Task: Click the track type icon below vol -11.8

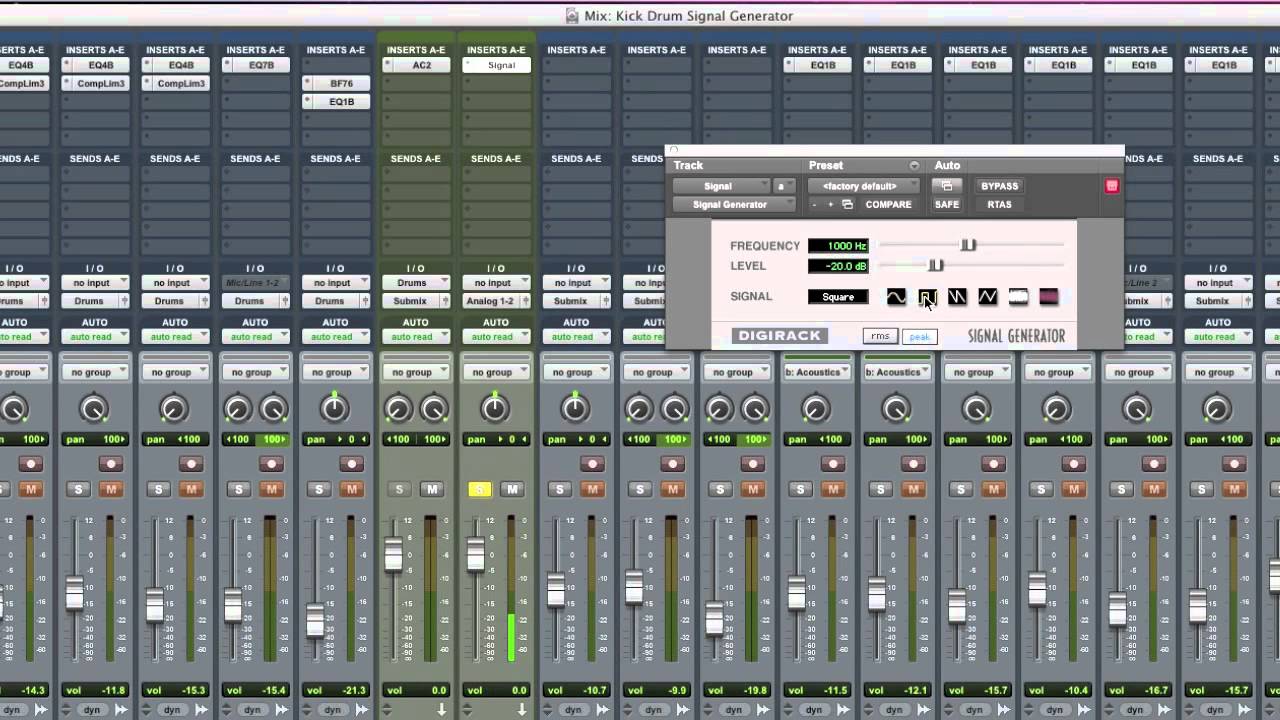Action: pyautogui.click(x=120, y=709)
